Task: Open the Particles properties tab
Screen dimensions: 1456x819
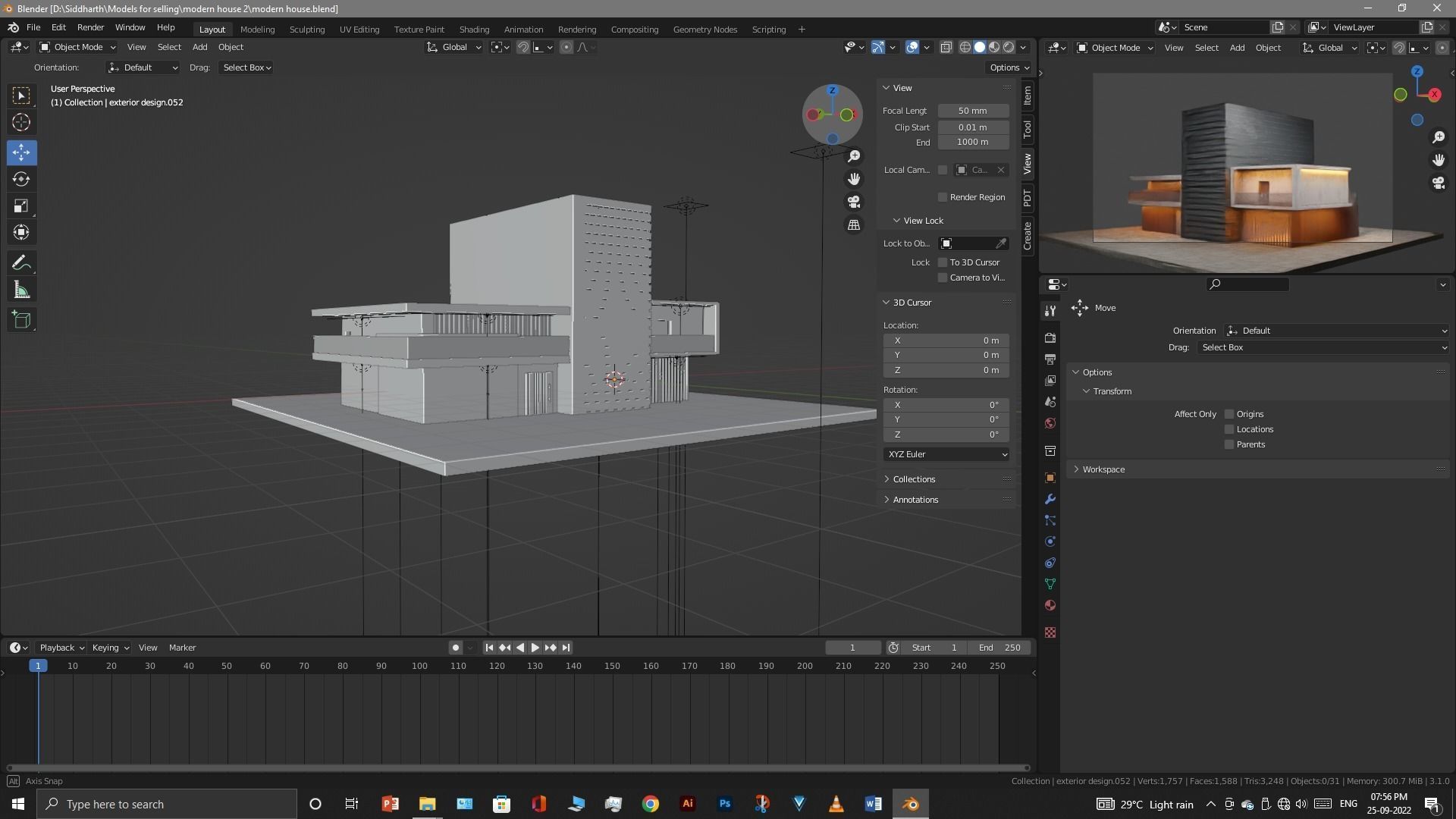Action: click(1050, 520)
